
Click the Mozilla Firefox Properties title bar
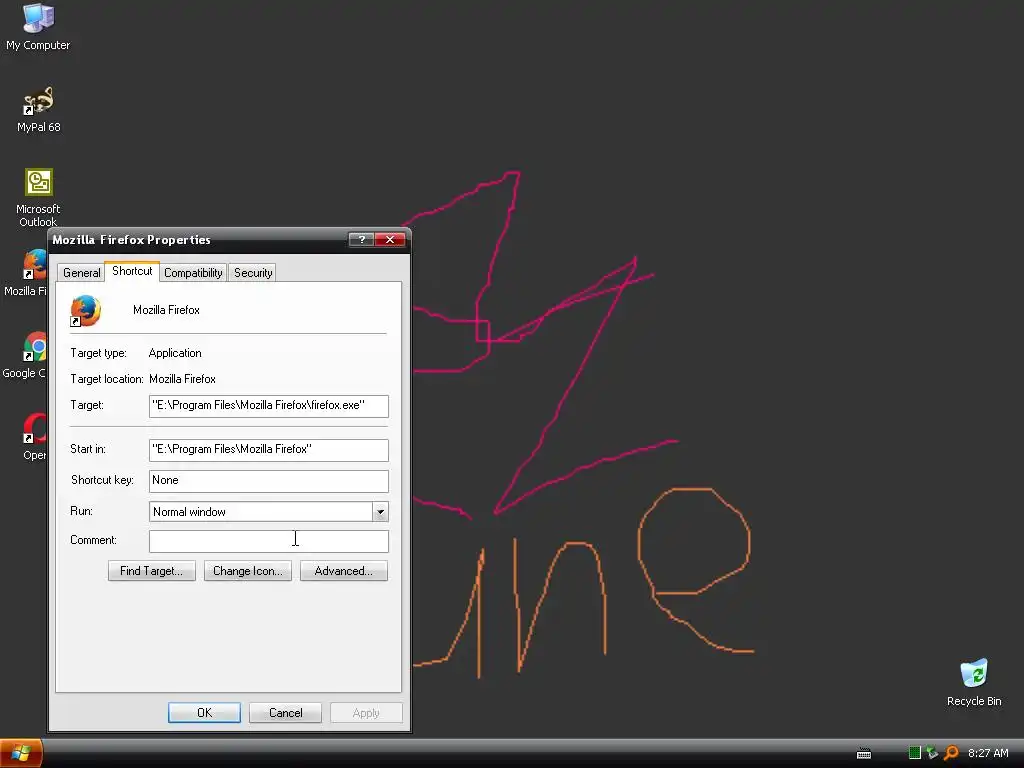tap(198, 240)
